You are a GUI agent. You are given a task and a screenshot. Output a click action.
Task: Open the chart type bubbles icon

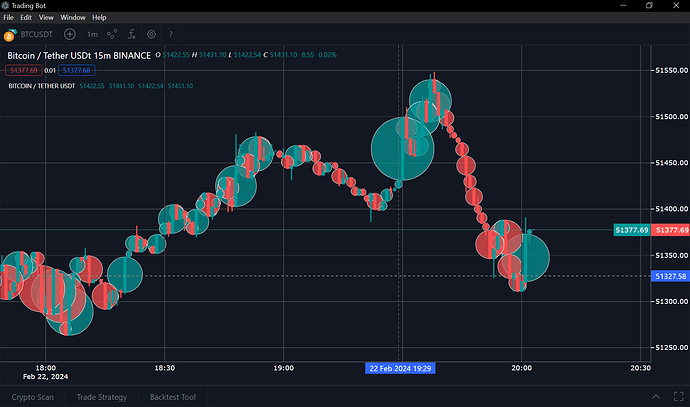pyautogui.click(x=112, y=34)
